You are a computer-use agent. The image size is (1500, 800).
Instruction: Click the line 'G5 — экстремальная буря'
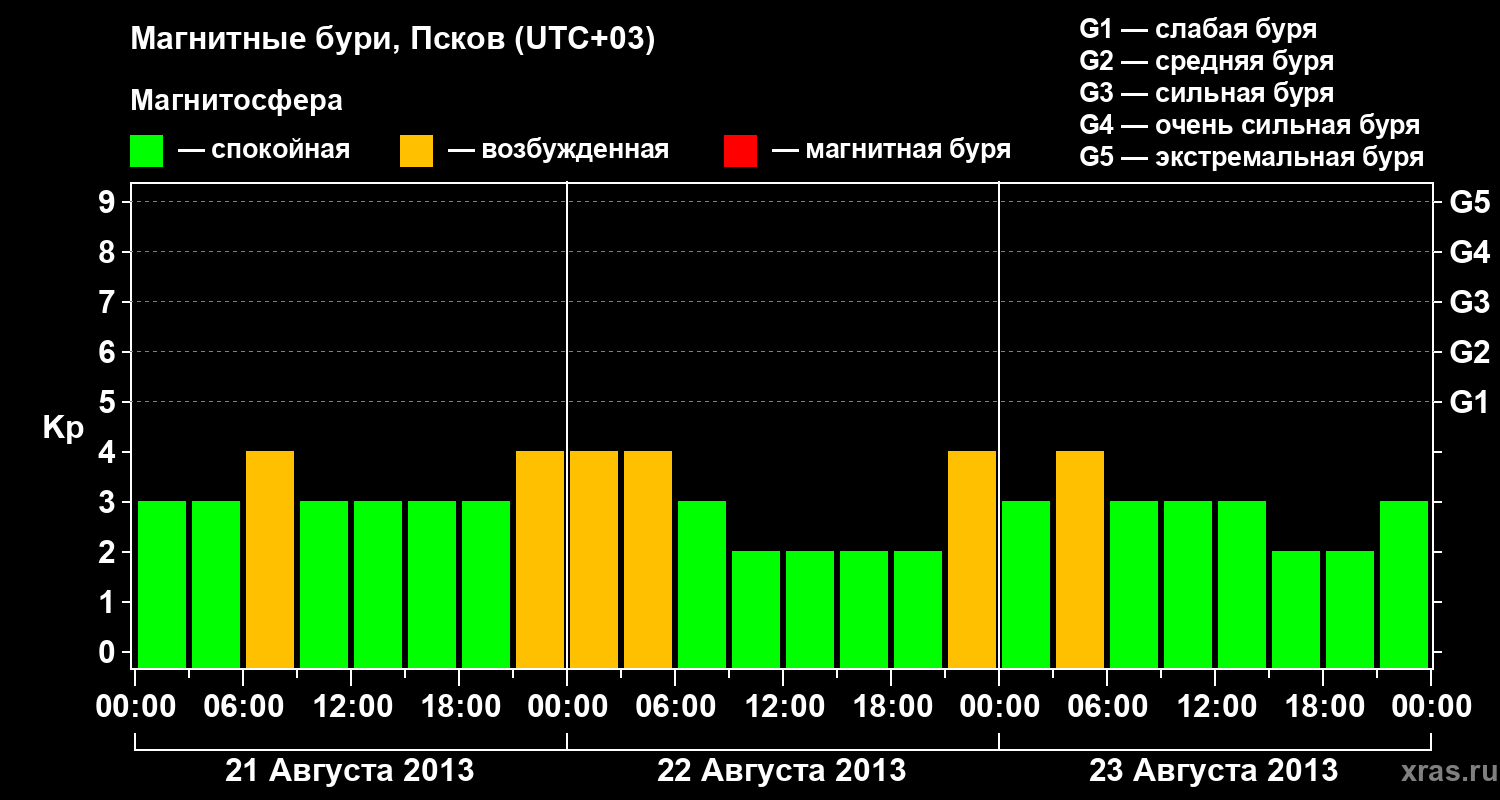point(1251,157)
